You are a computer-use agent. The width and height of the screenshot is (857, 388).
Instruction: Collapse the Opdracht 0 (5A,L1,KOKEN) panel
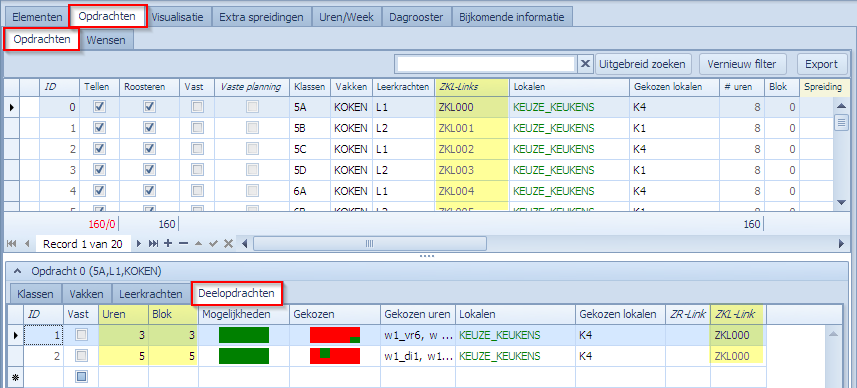(16, 271)
